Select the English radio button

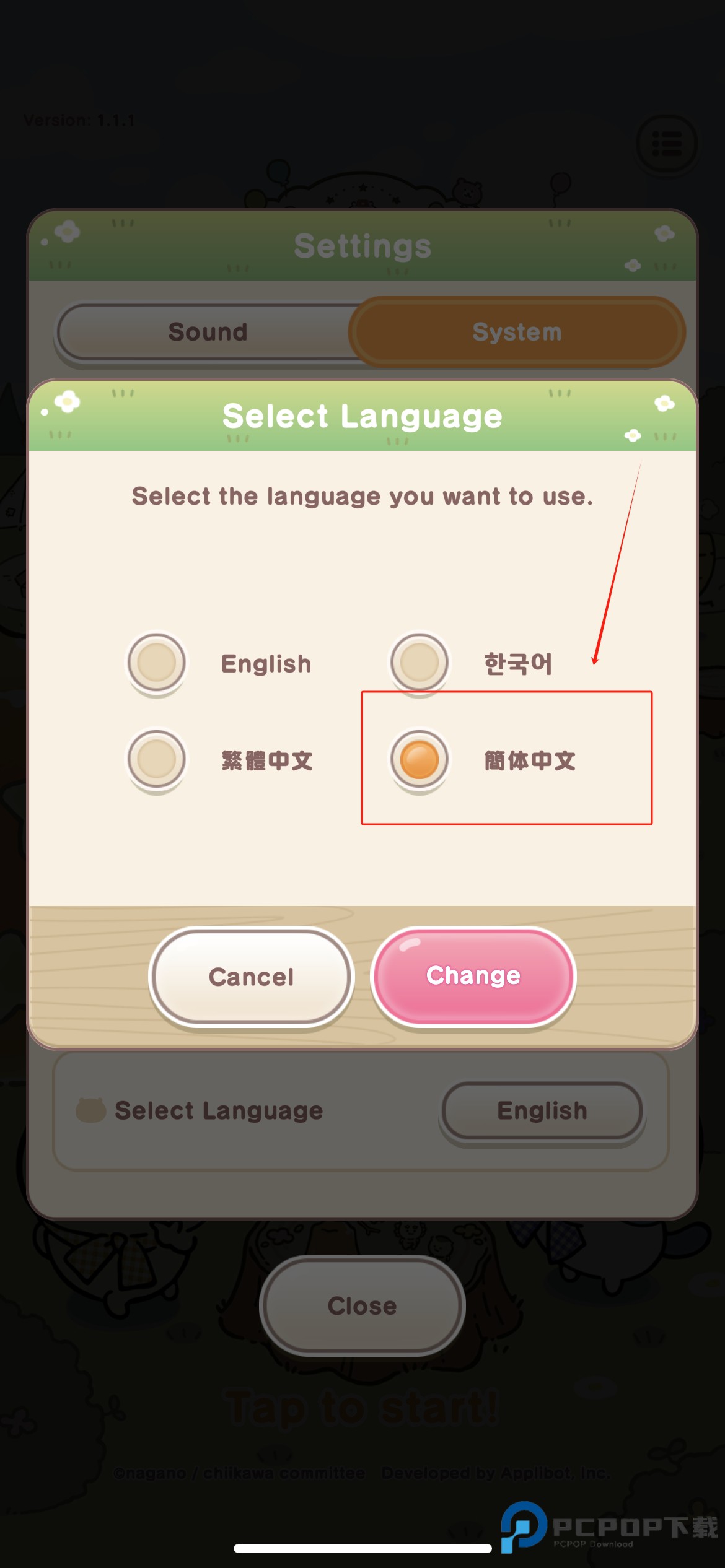(157, 663)
